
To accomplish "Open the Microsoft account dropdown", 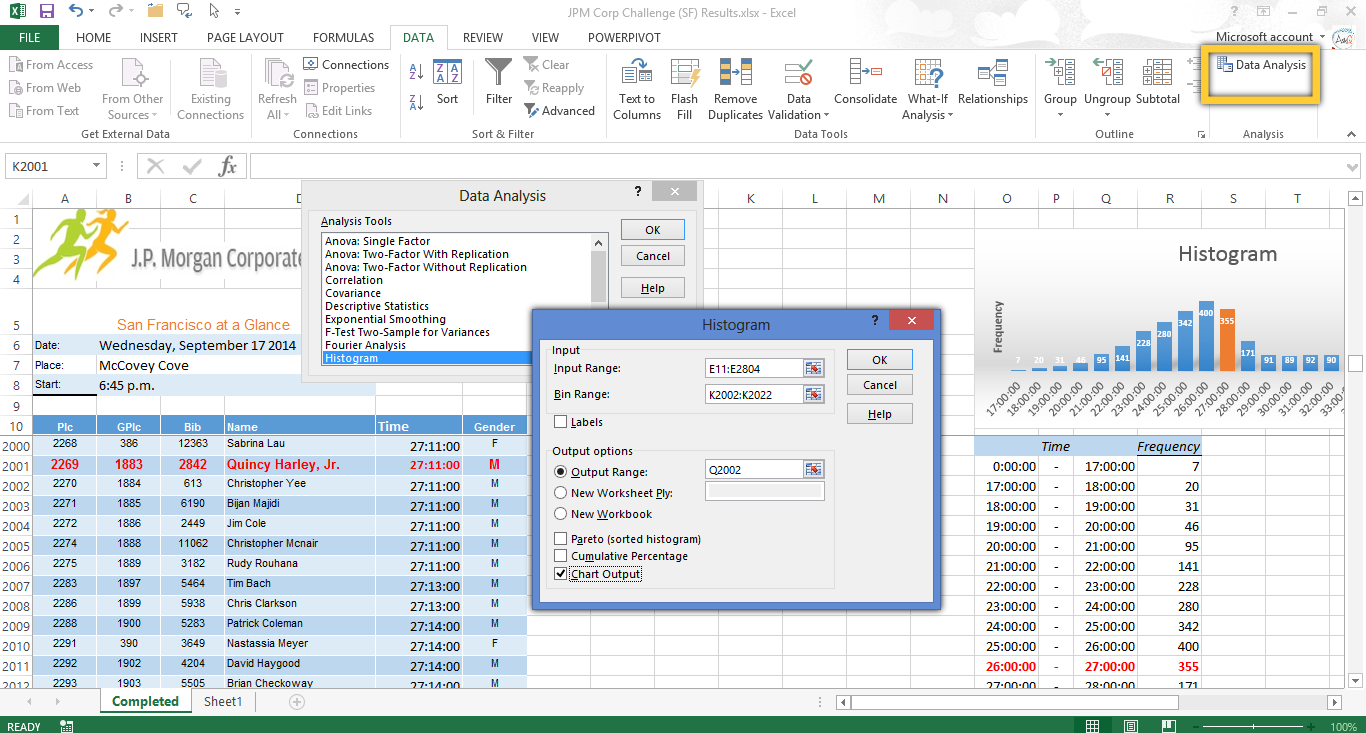I will [x=1323, y=37].
